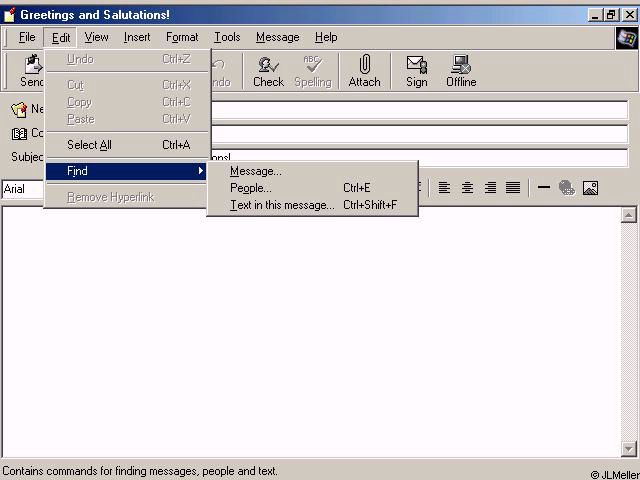Align text left in the formatting bar

coord(444,188)
